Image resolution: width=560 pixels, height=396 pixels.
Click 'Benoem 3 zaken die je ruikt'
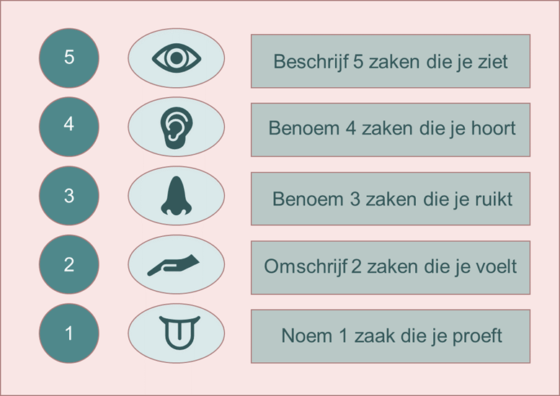click(391, 199)
